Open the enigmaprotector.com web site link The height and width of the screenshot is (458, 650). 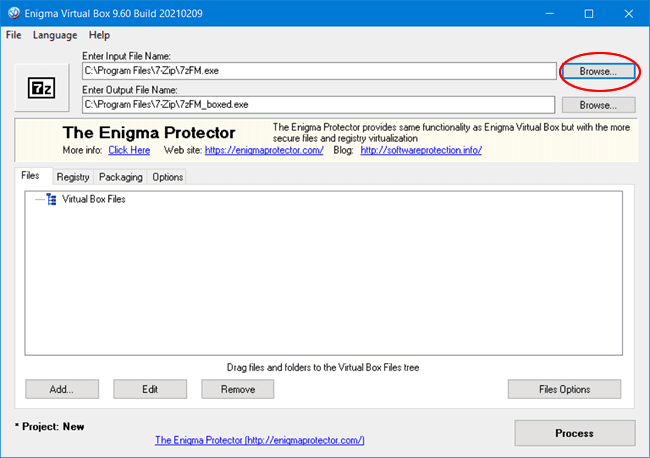click(x=271, y=150)
